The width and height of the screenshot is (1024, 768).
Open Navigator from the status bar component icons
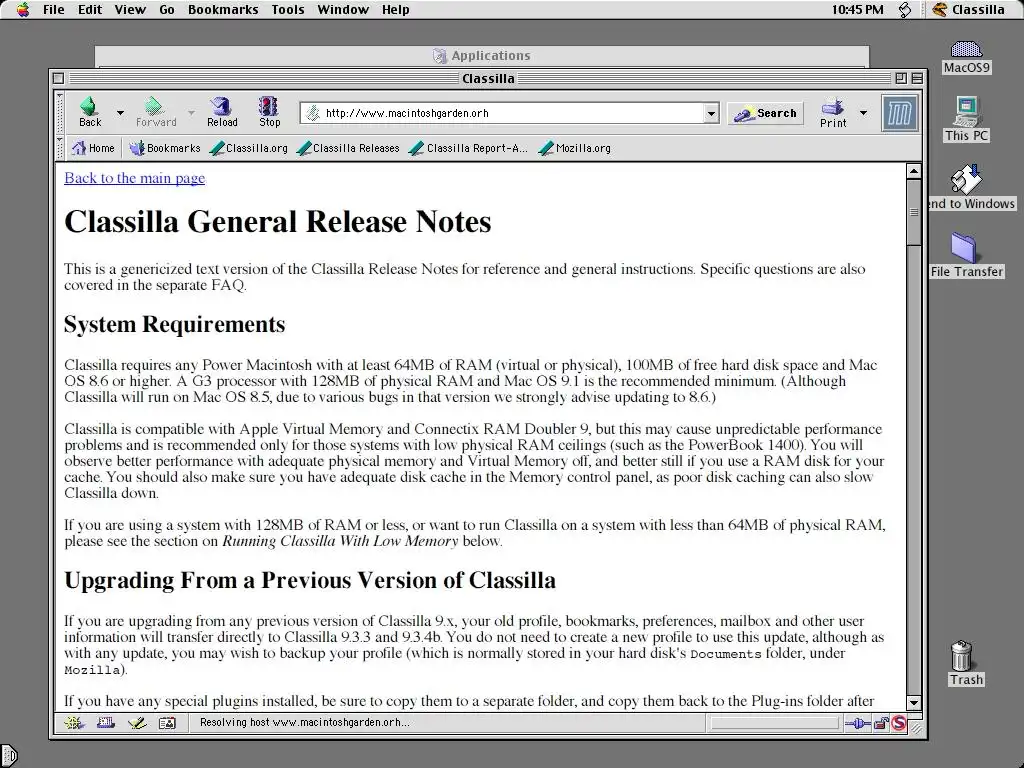coord(74,723)
